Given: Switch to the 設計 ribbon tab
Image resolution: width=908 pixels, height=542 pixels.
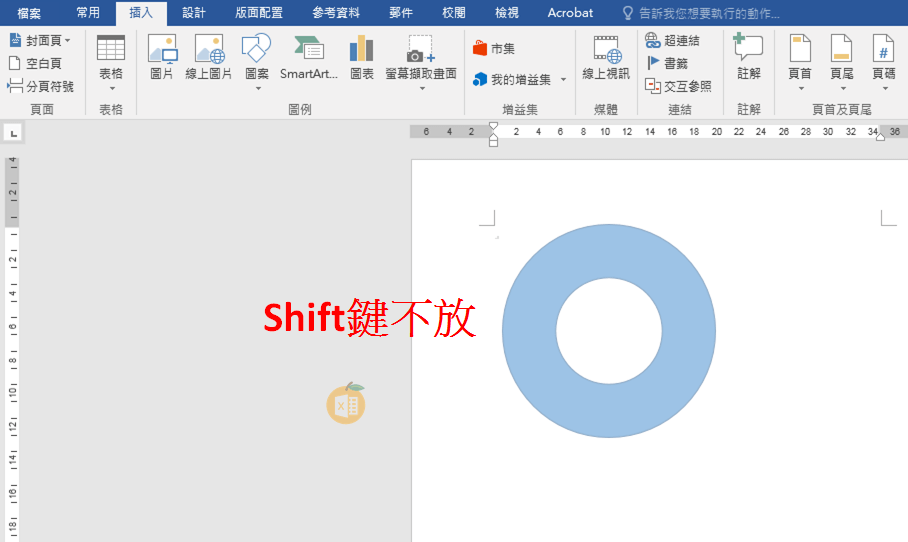Looking at the screenshot, I should (x=194, y=13).
